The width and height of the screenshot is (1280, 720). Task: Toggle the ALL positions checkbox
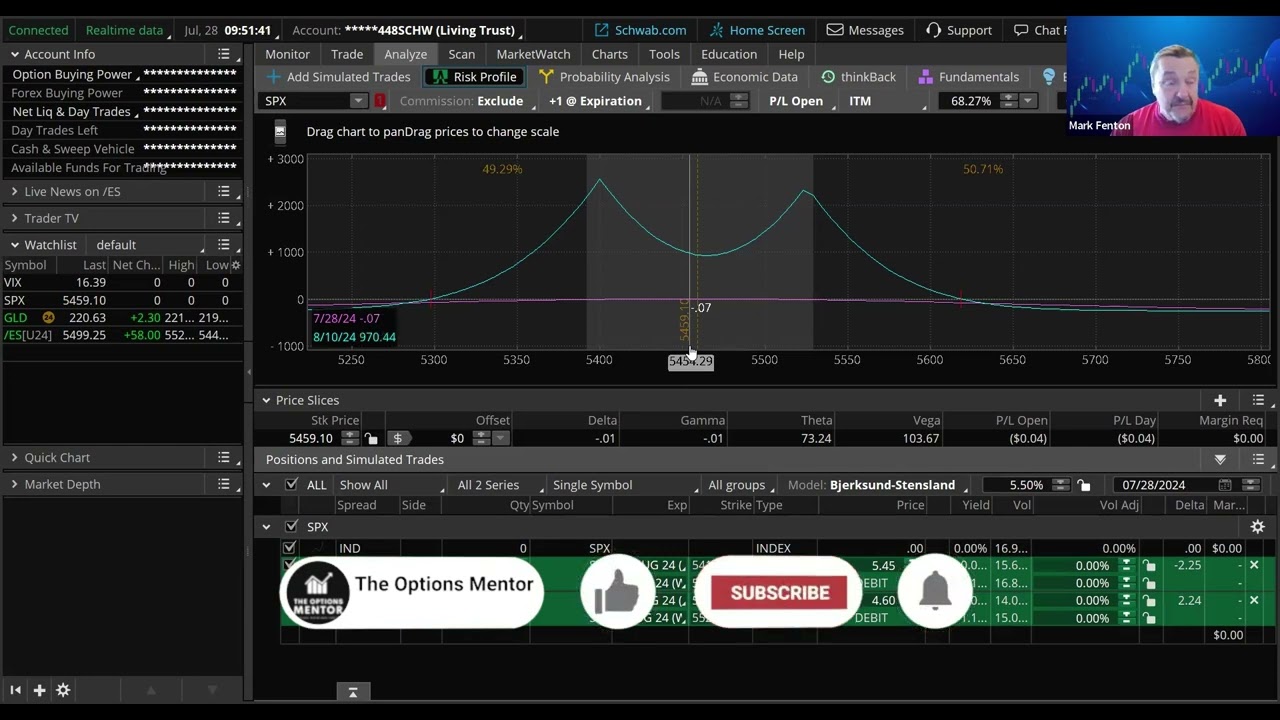point(291,485)
